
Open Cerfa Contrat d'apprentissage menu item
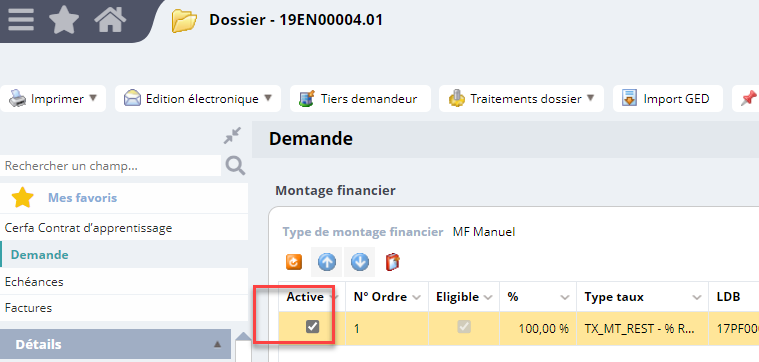(x=124, y=227)
